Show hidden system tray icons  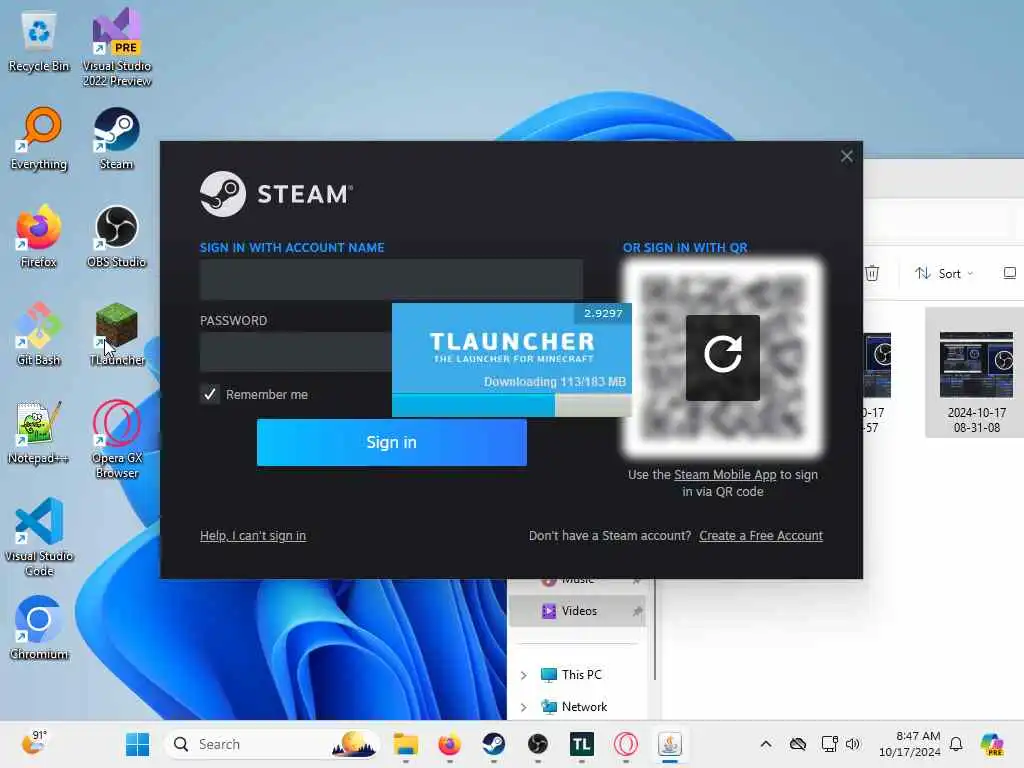click(x=766, y=744)
